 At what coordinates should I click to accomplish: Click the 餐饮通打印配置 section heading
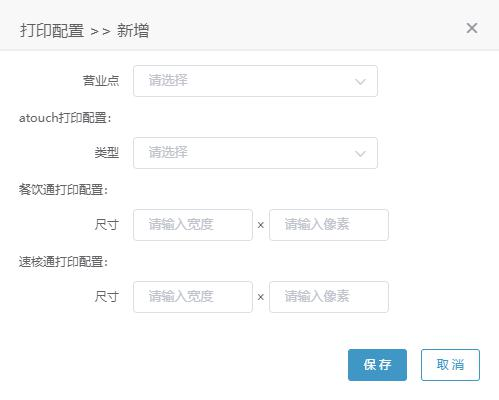(63, 190)
